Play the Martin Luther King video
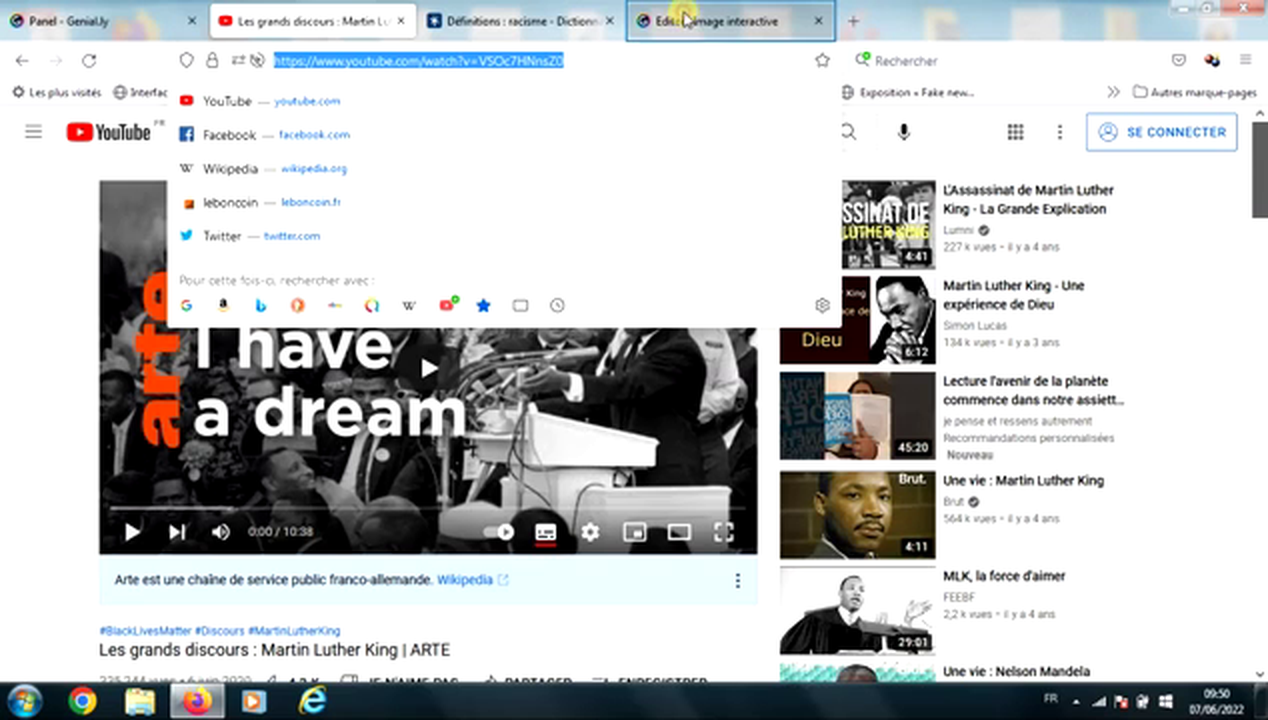The image size is (1268, 720). point(132,532)
